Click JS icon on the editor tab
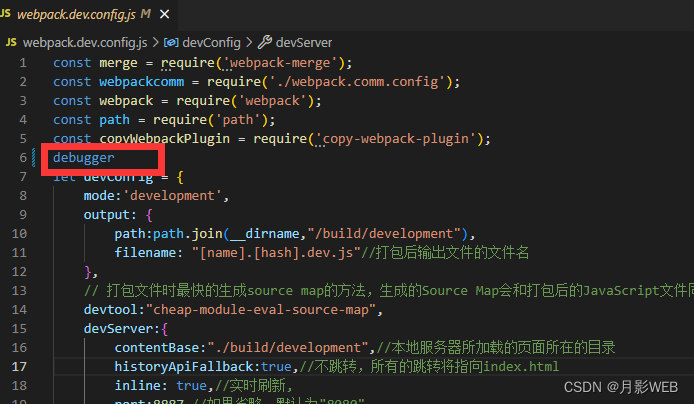694x404 pixels. [x=5, y=14]
